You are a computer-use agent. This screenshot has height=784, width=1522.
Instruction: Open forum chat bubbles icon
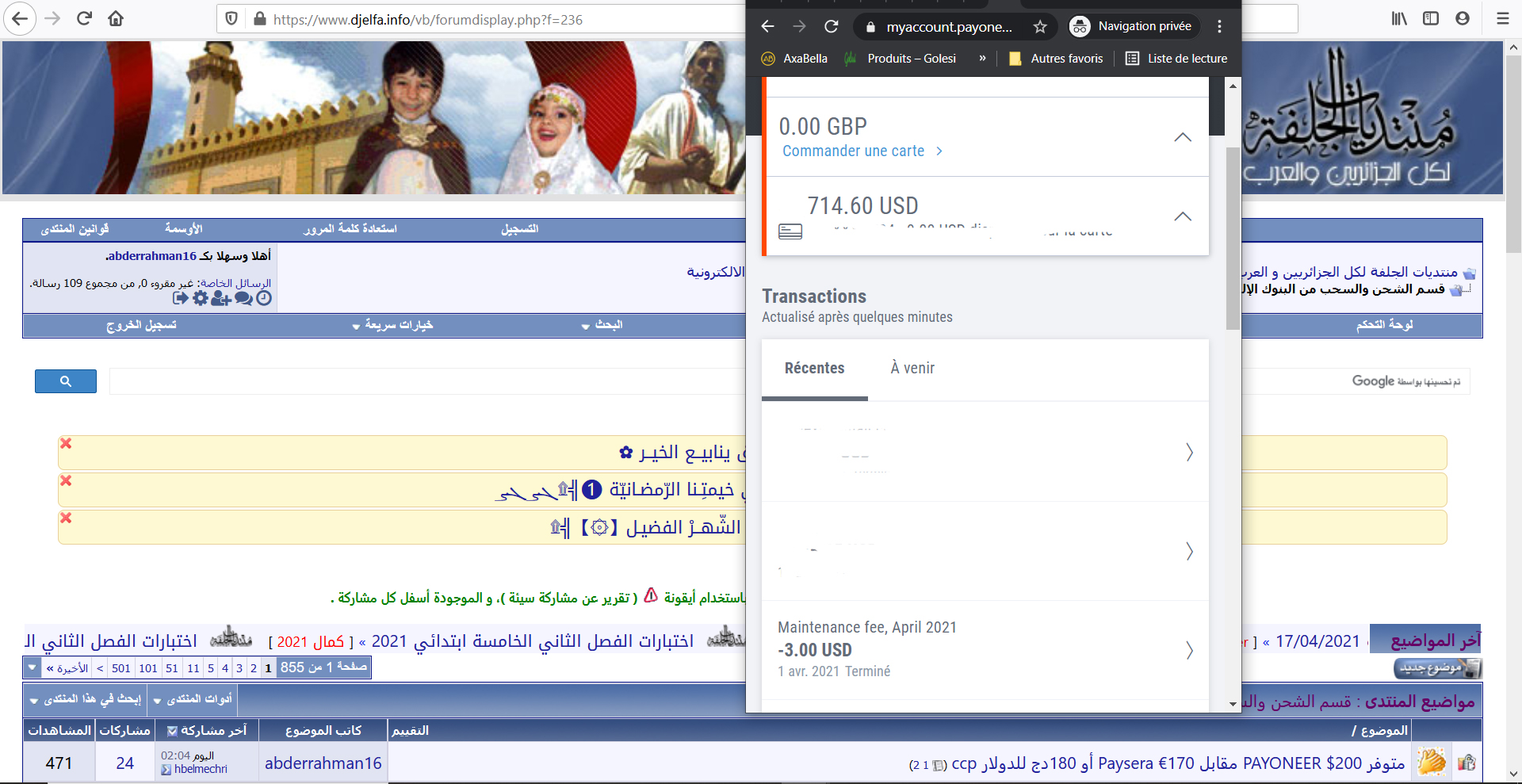click(x=243, y=298)
